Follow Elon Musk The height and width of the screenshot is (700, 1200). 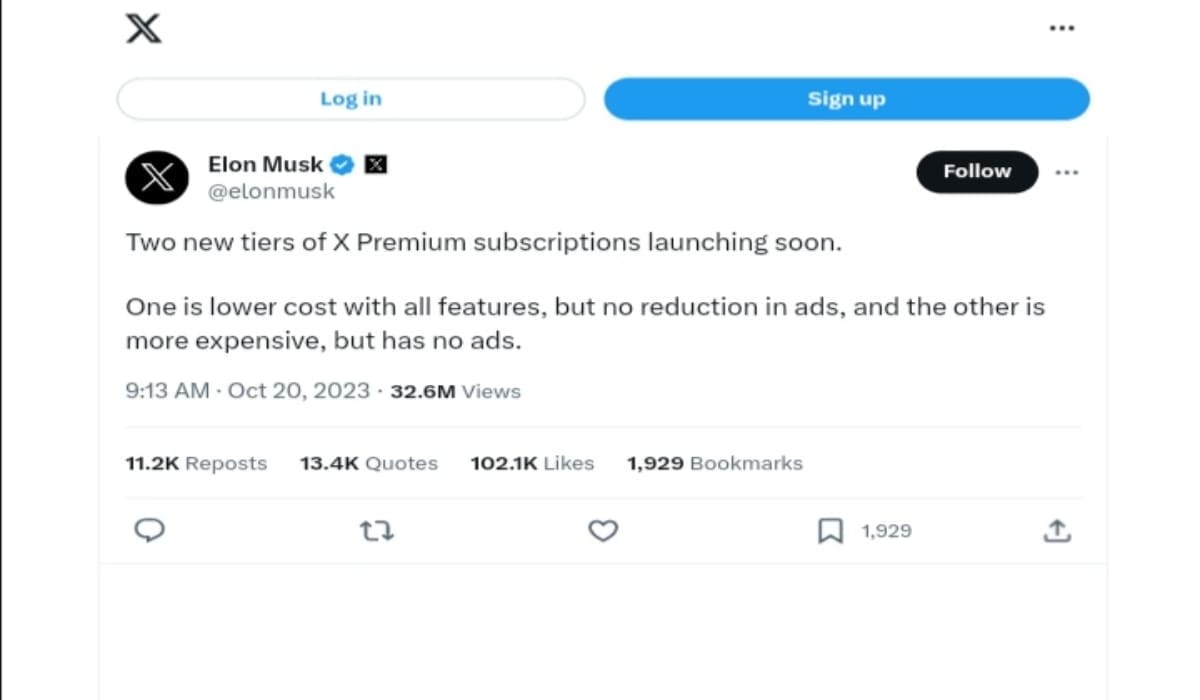pos(977,171)
